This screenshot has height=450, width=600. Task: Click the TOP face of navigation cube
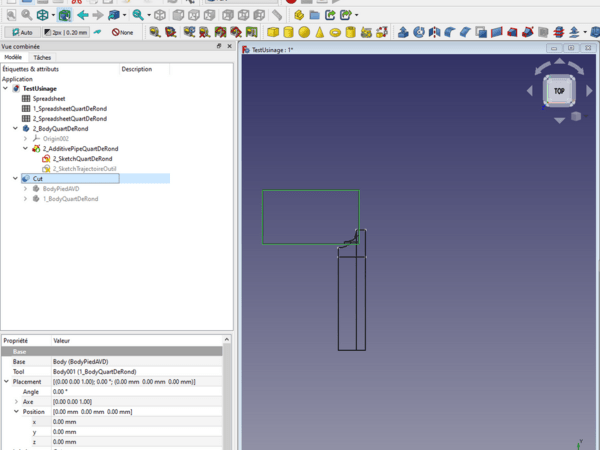(x=559, y=91)
